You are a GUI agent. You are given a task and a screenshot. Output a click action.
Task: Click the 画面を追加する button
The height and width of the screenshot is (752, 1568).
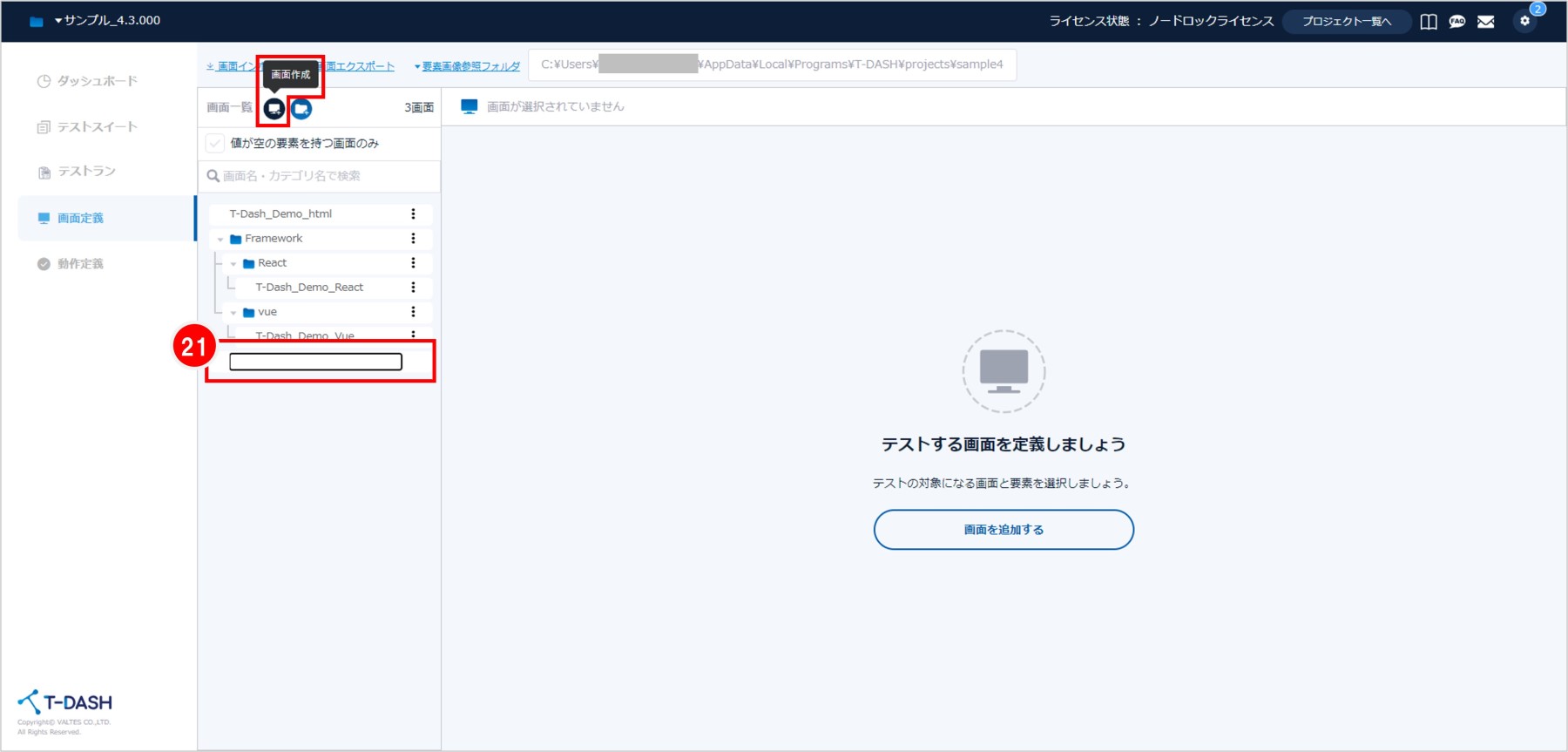tap(1004, 530)
